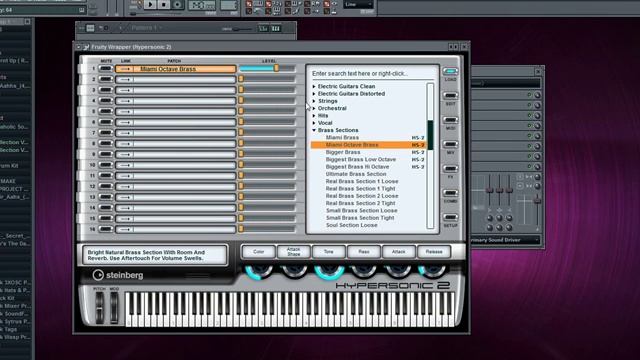This screenshot has height=360, width=640.
Task: Click the PITCH wheel
Action: [99, 307]
